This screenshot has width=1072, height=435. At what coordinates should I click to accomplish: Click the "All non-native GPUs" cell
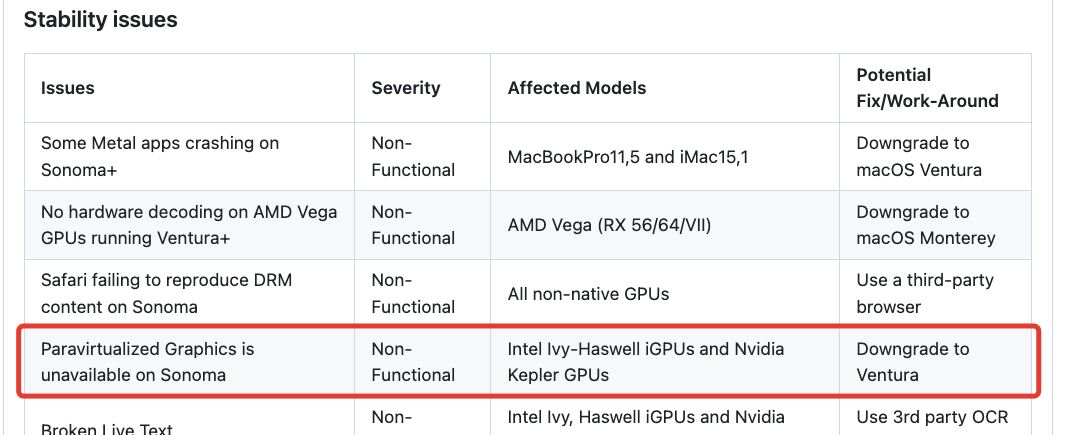588,294
